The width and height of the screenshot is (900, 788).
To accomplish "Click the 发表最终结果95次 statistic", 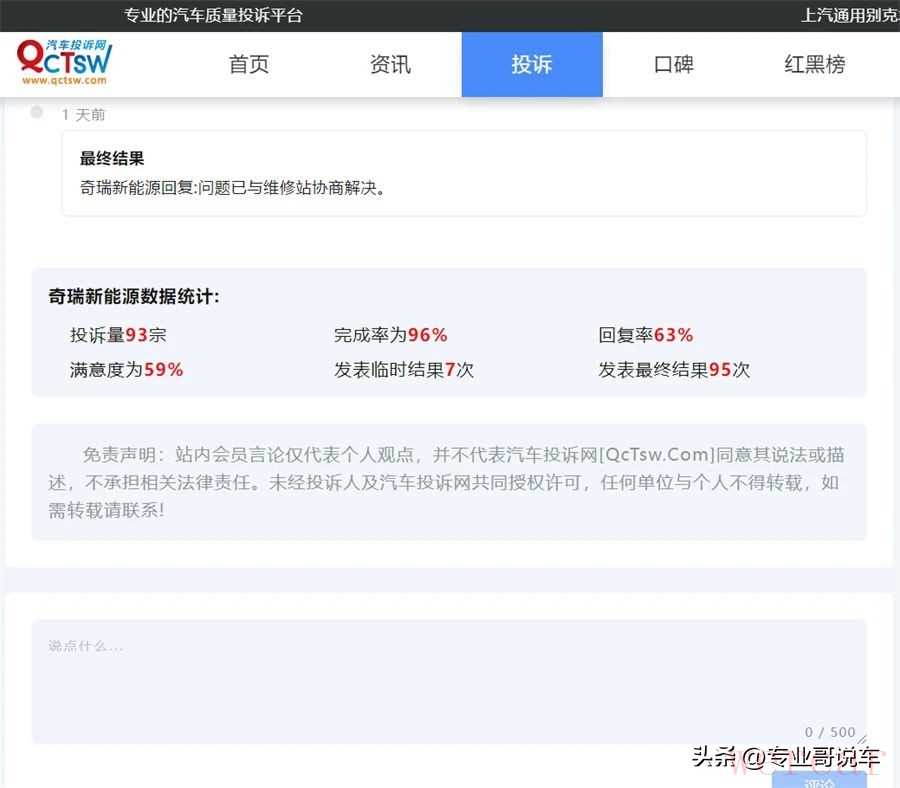I will point(673,369).
